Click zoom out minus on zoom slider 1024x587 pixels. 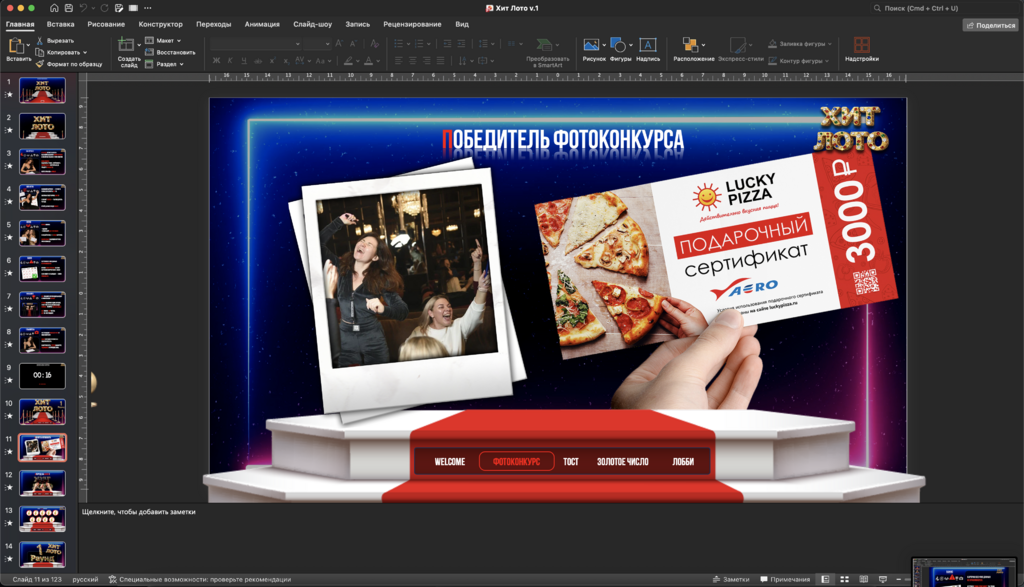[x=899, y=579]
